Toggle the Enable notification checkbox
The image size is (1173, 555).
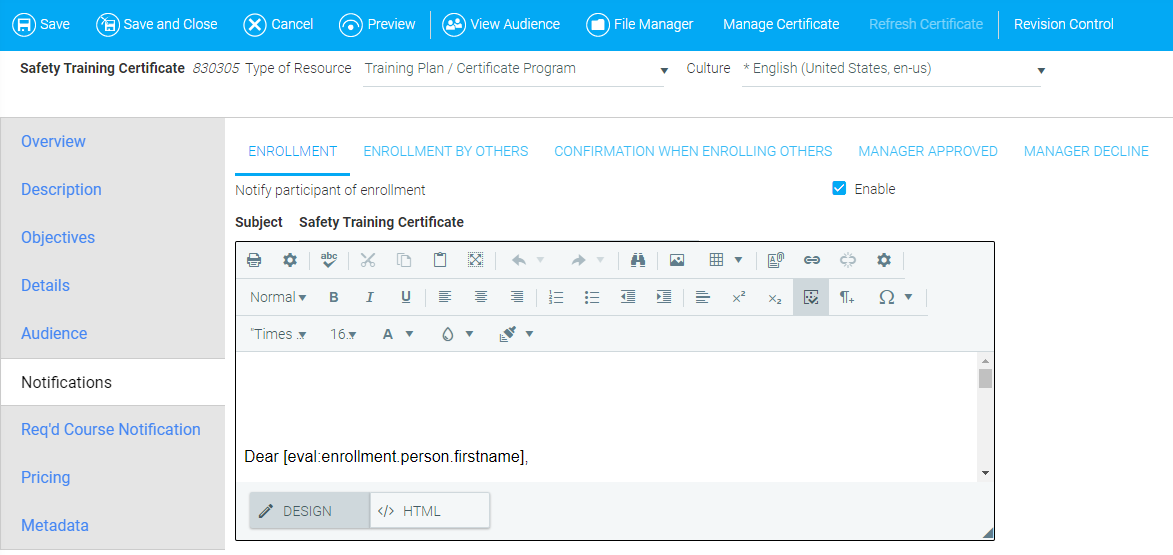pos(840,189)
